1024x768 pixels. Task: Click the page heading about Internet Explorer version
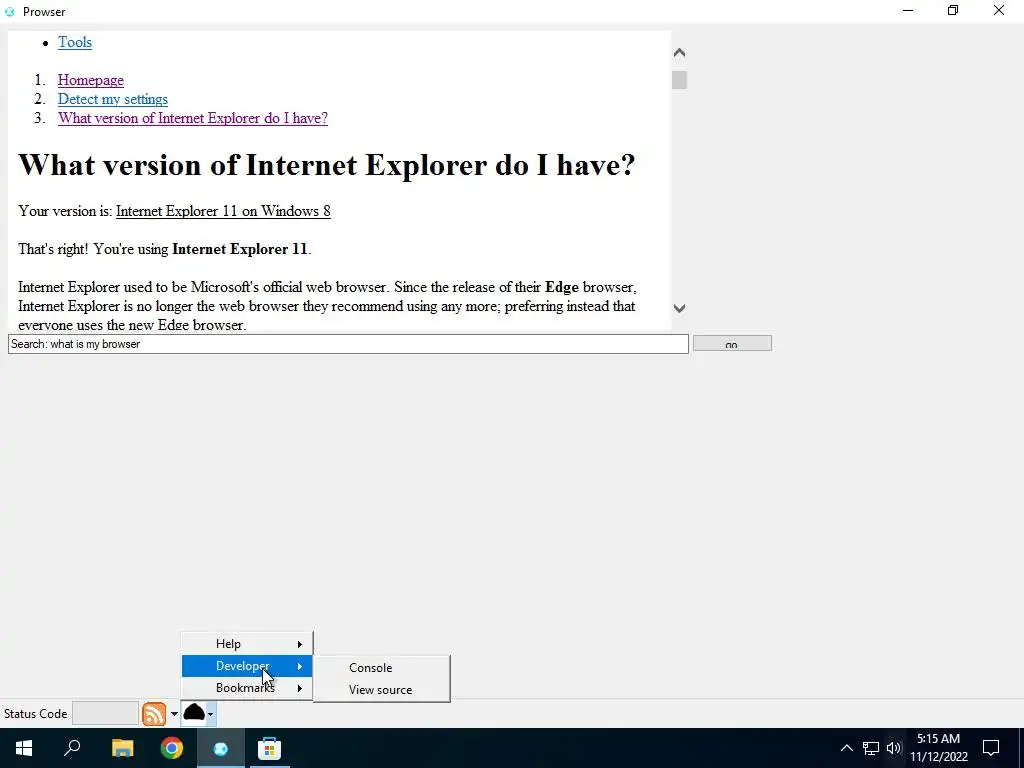[327, 165]
